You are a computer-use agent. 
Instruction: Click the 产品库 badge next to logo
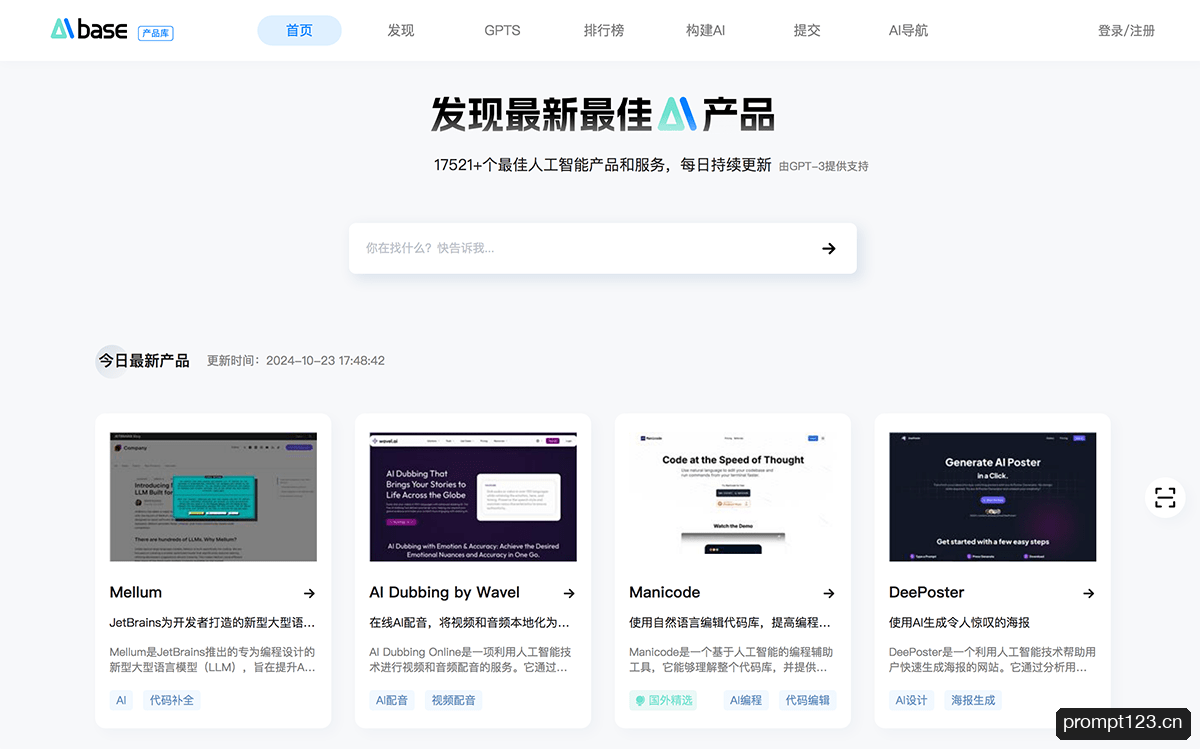click(x=155, y=33)
